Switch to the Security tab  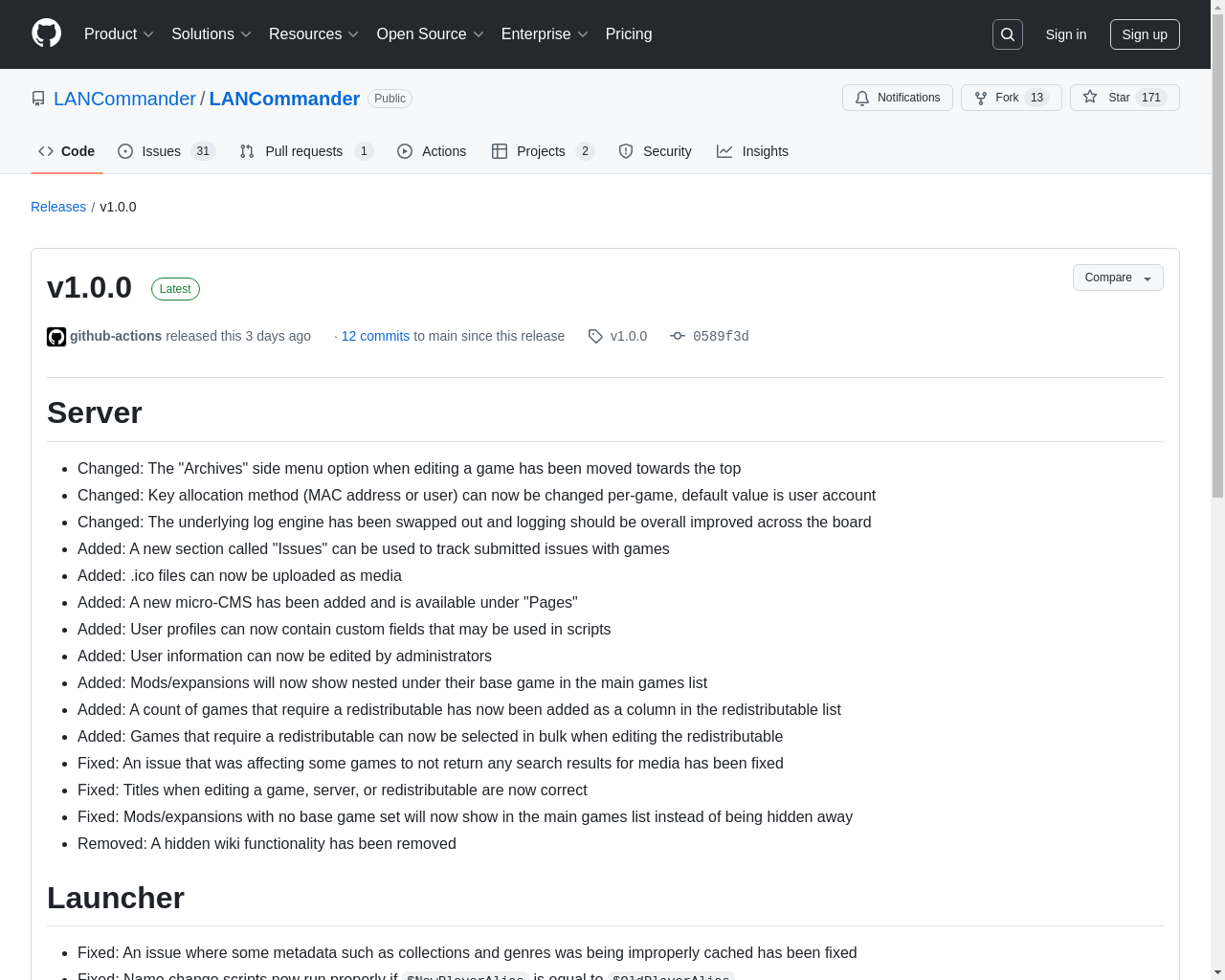pos(655,151)
